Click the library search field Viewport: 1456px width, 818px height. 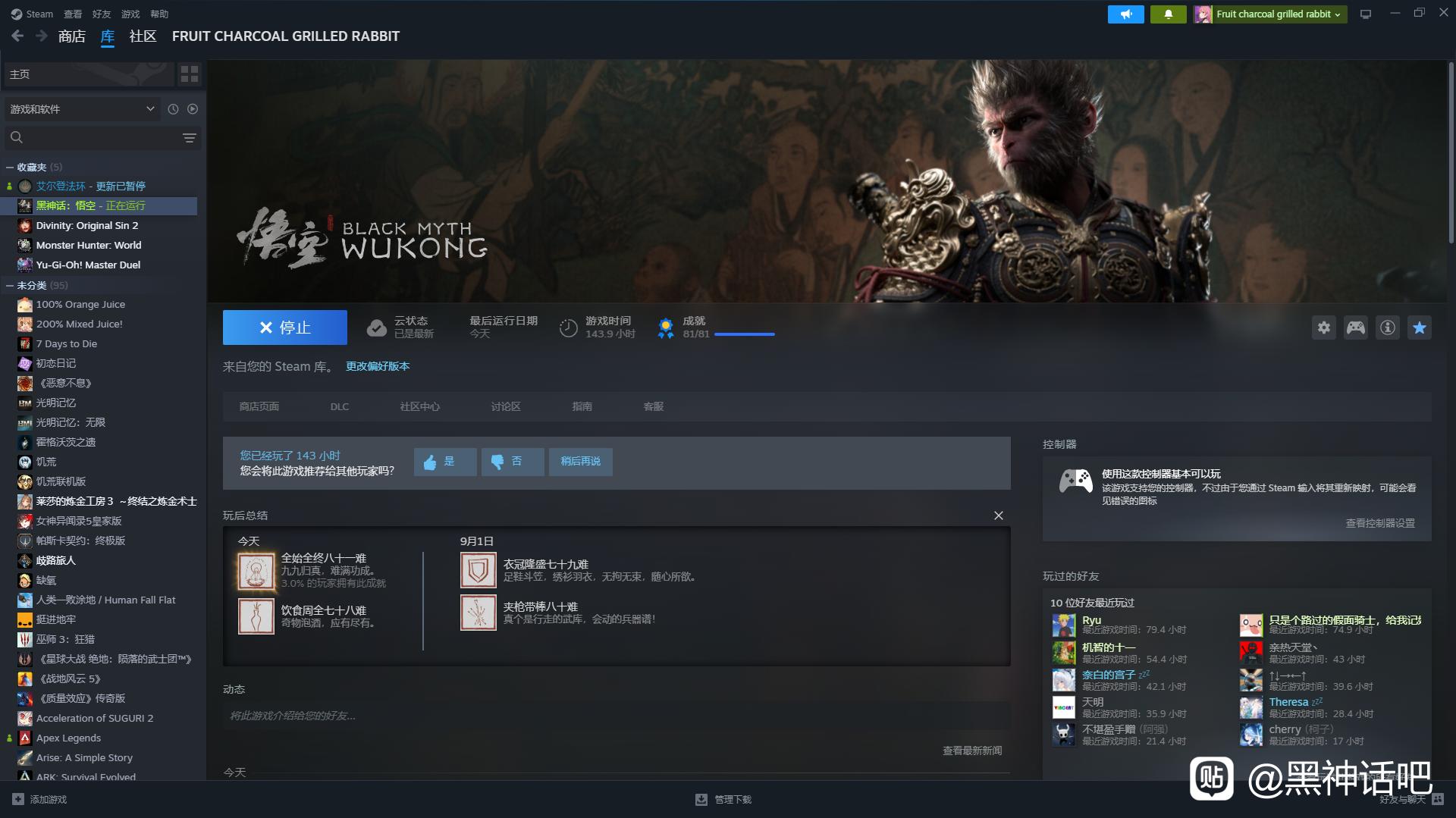pyautogui.click(x=91, y=137)
